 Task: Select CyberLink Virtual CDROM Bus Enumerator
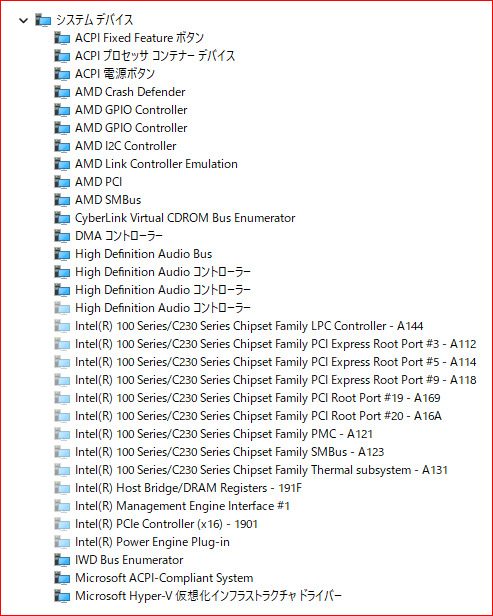185,218
